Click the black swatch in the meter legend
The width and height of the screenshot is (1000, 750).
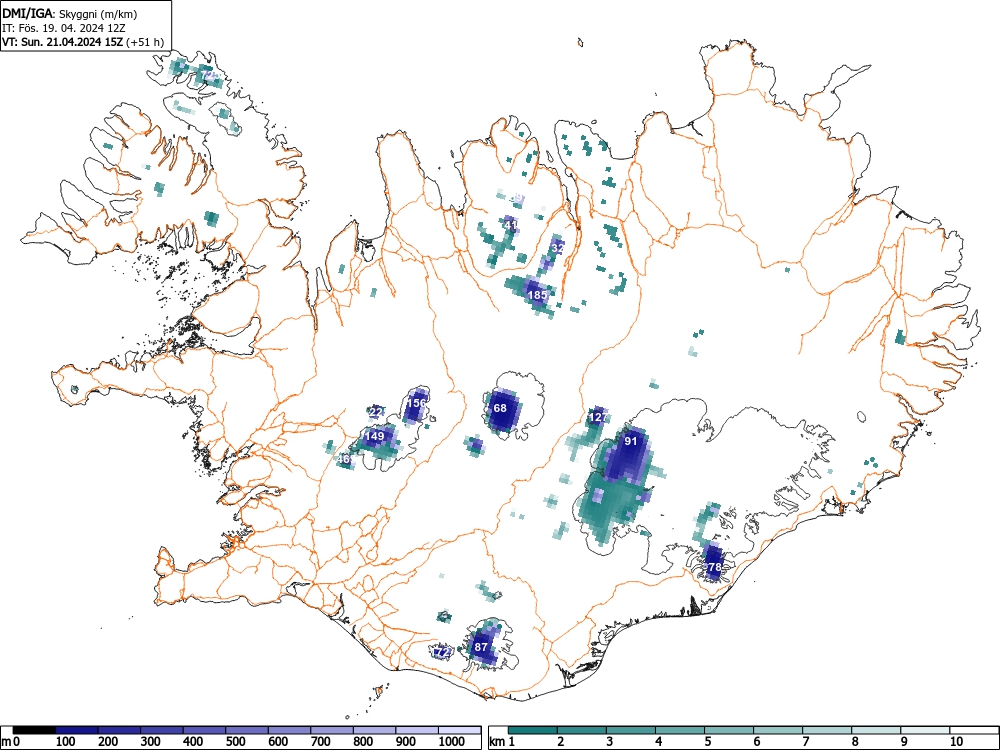(x=34, y=730)
